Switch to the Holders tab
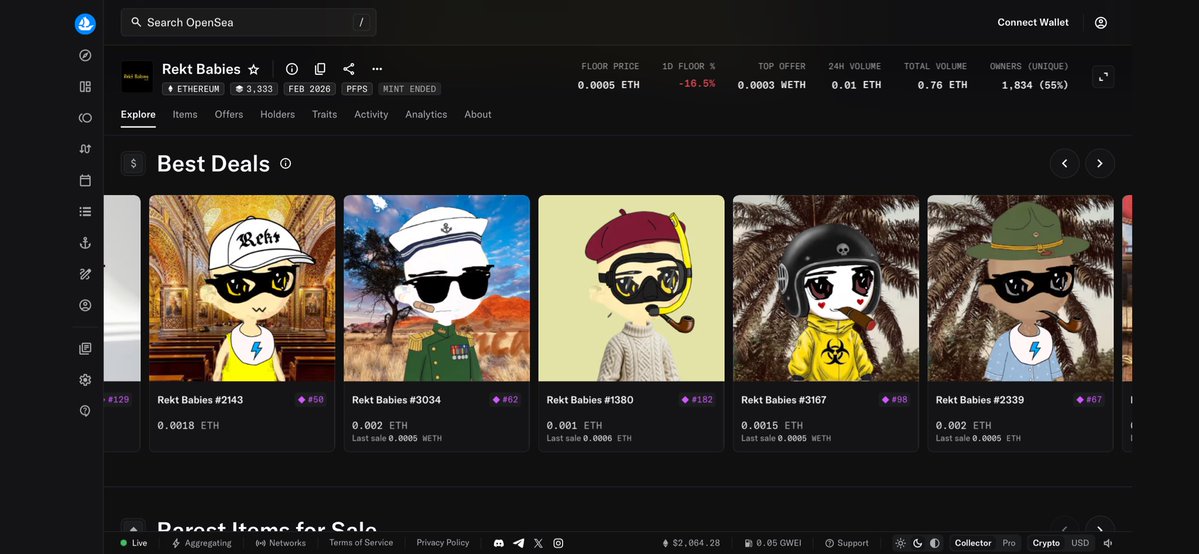 278,114
